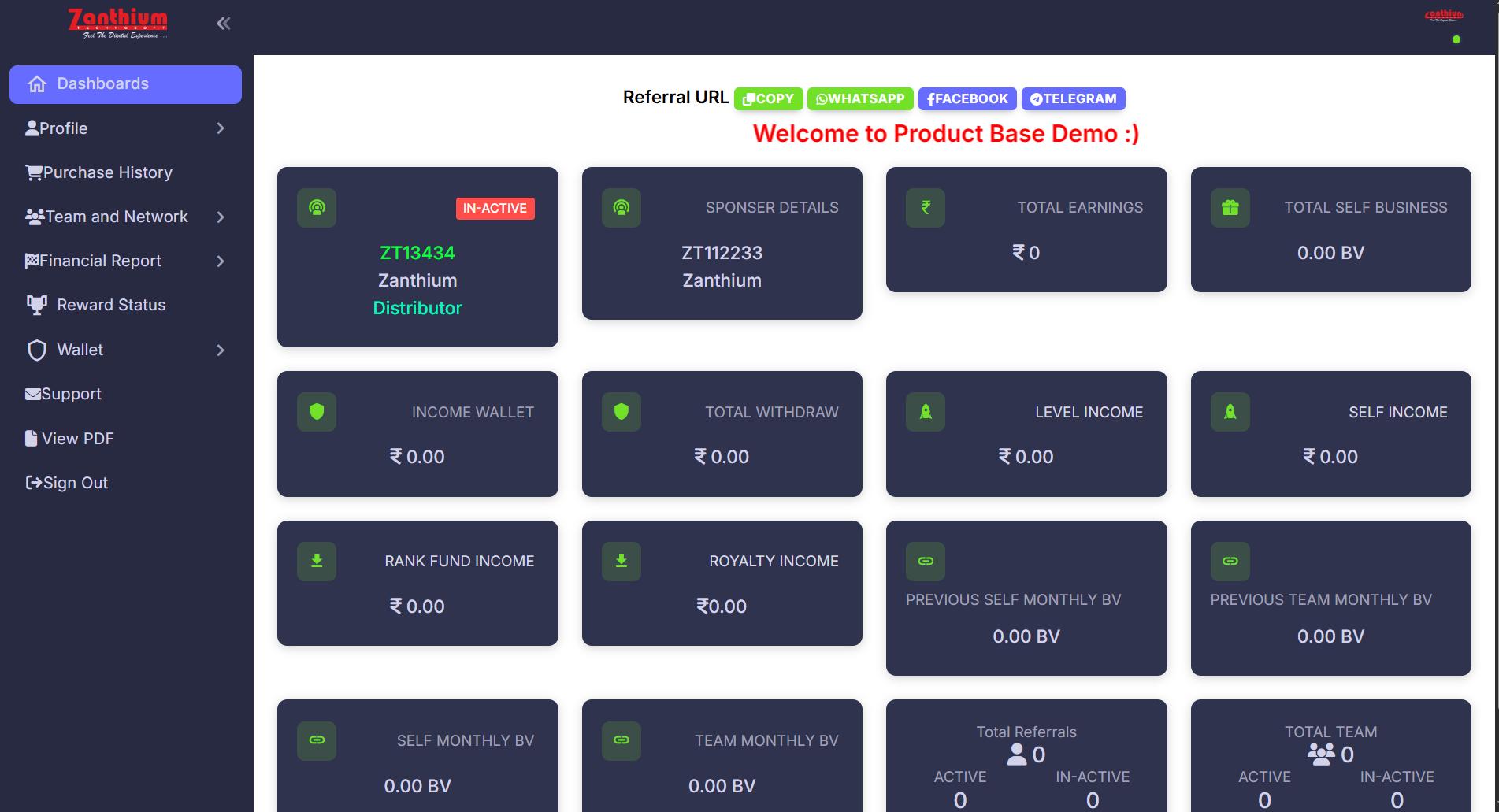Click the rupee icon on Total Earnings card
This screenshot has height=812, width=1499.
pos(926,208)
